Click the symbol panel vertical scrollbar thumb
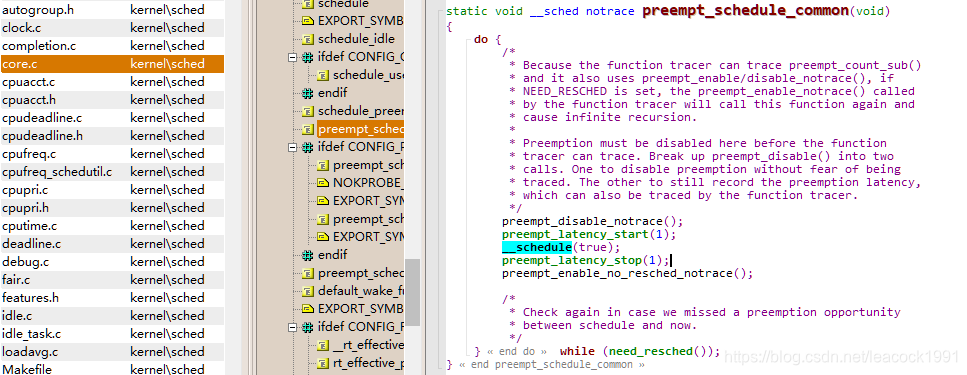 [x=412, y=292]
